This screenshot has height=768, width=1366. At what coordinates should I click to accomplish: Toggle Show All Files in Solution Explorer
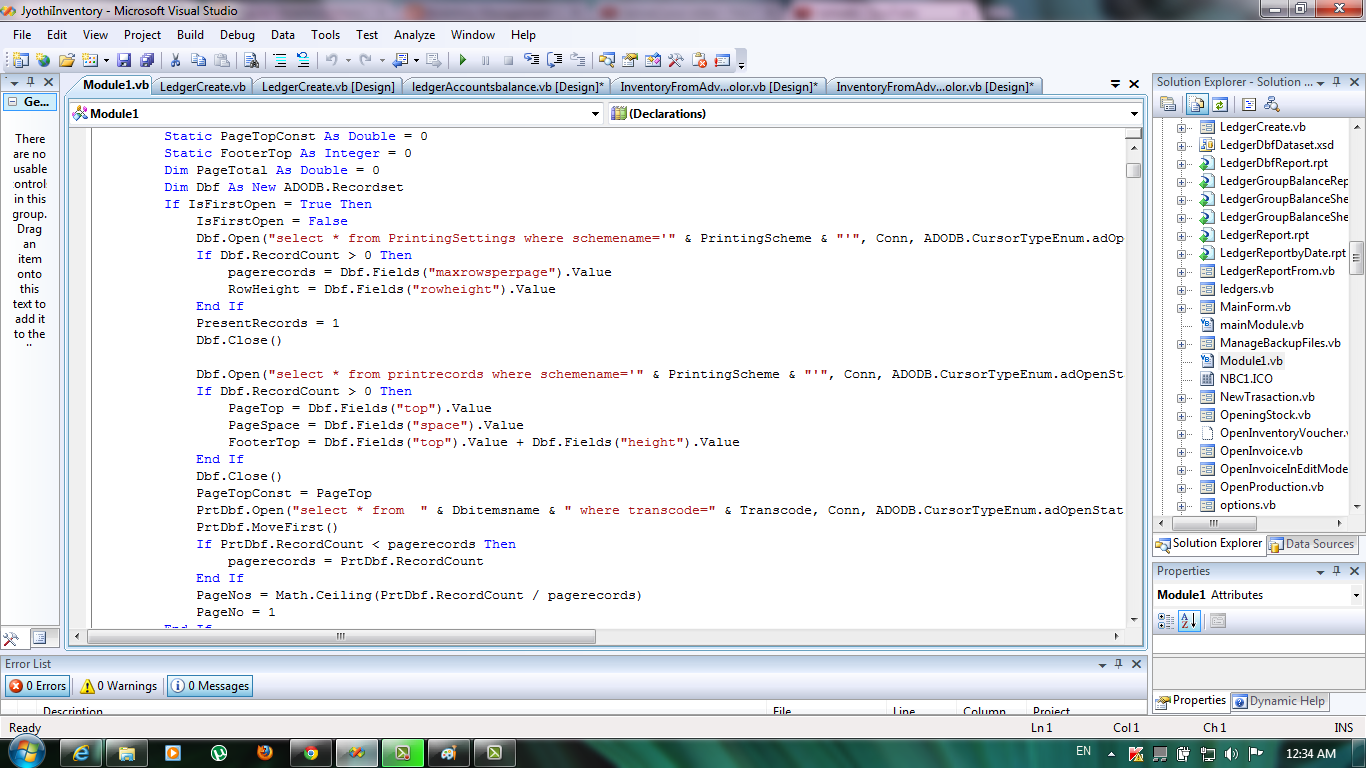click(x=1196, y=104)
